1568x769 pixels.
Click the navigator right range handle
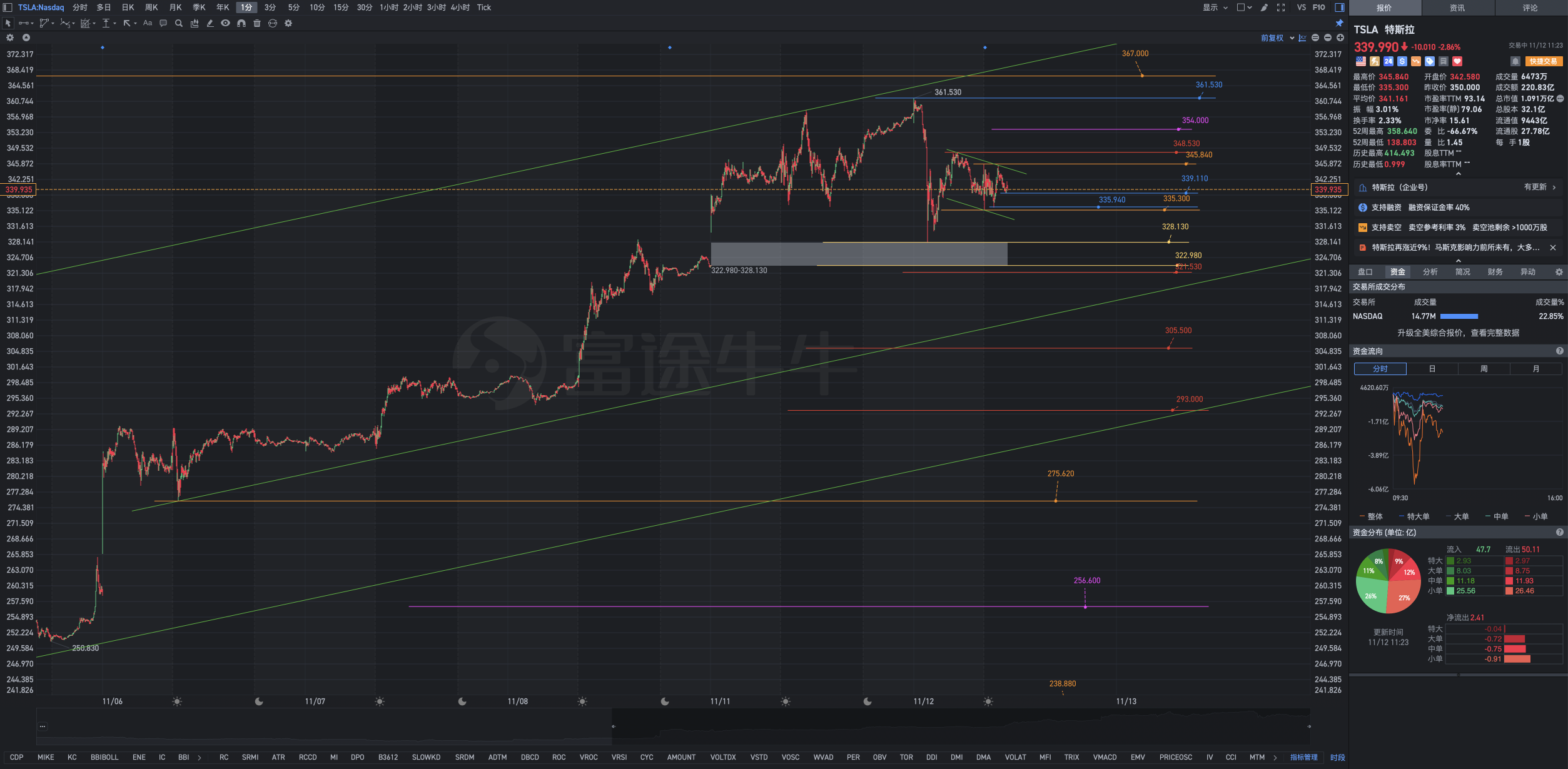click(1309, 726)
